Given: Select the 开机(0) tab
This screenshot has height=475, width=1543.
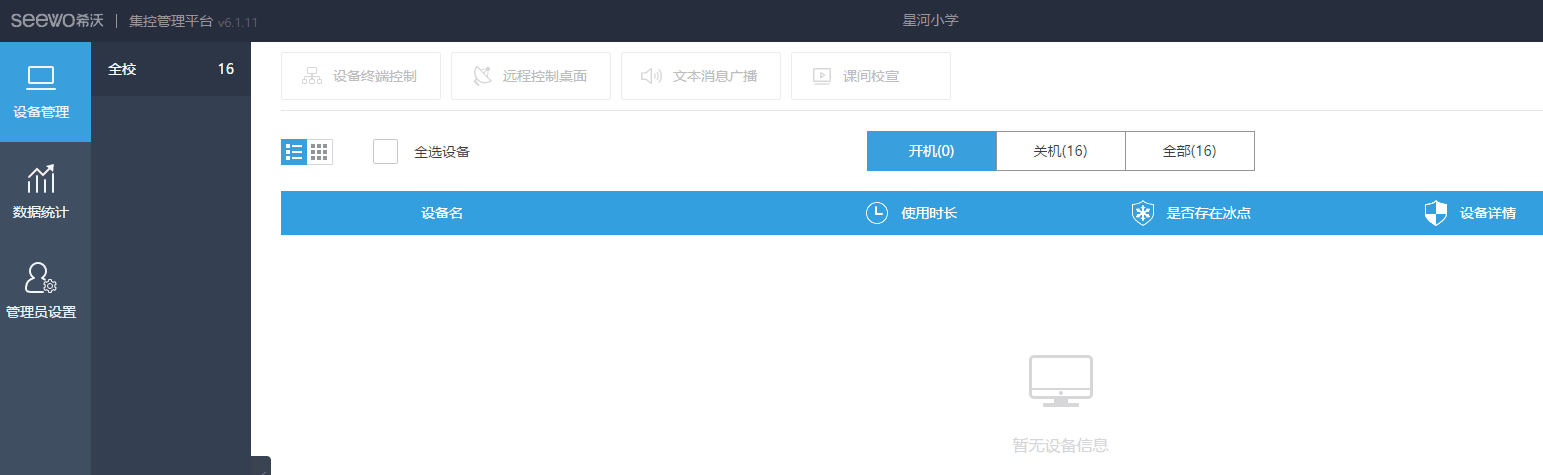Looking at the screenshot, I should pos(931,151).
